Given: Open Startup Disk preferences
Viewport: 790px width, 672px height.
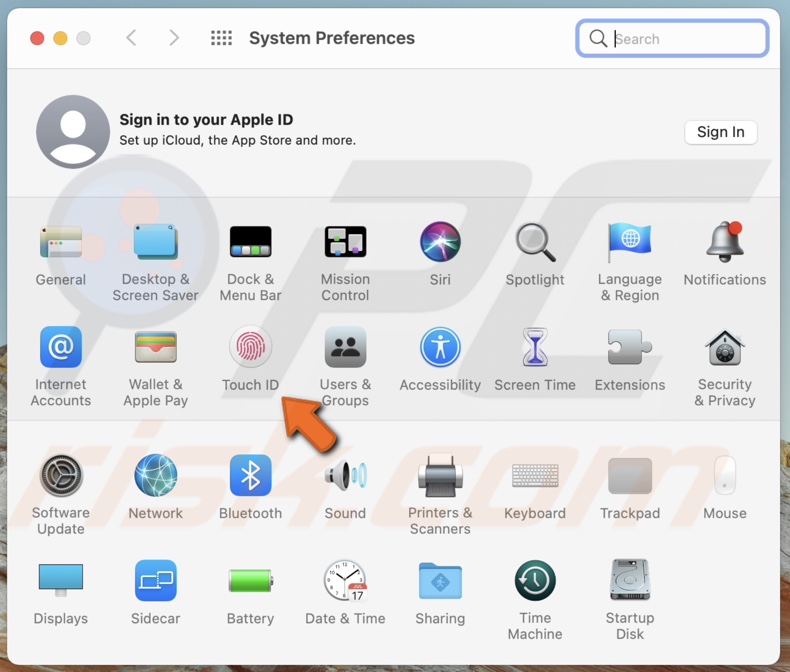Looking at the screenshot, I should click(630, 580).
